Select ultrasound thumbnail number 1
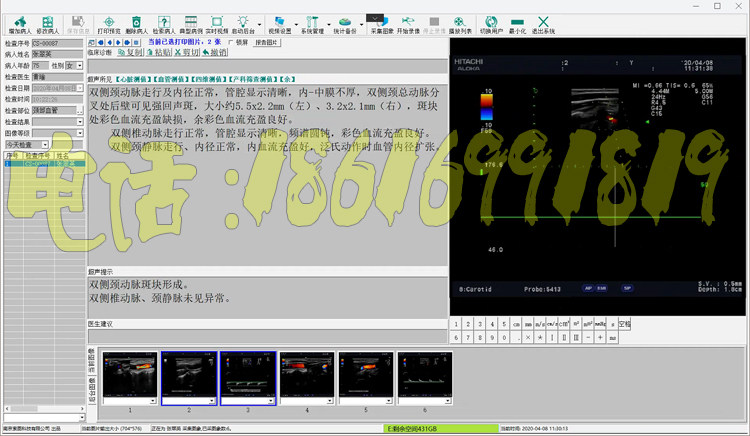The image size is (750, 436). coord(130,375)
